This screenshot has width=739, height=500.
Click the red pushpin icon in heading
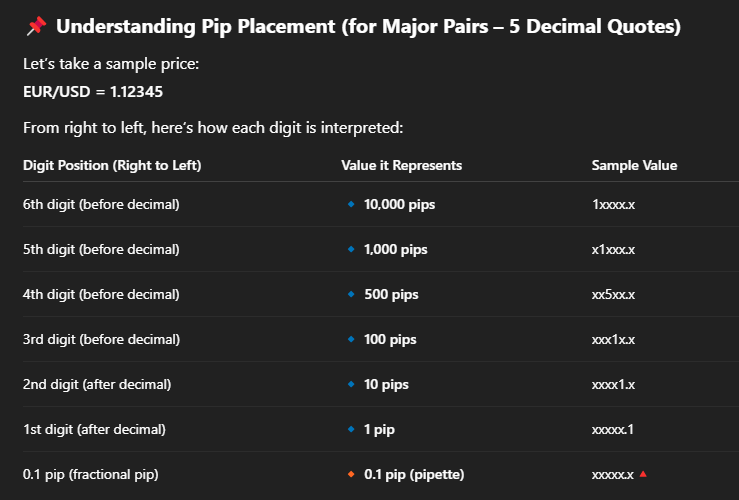pos(36,26)
